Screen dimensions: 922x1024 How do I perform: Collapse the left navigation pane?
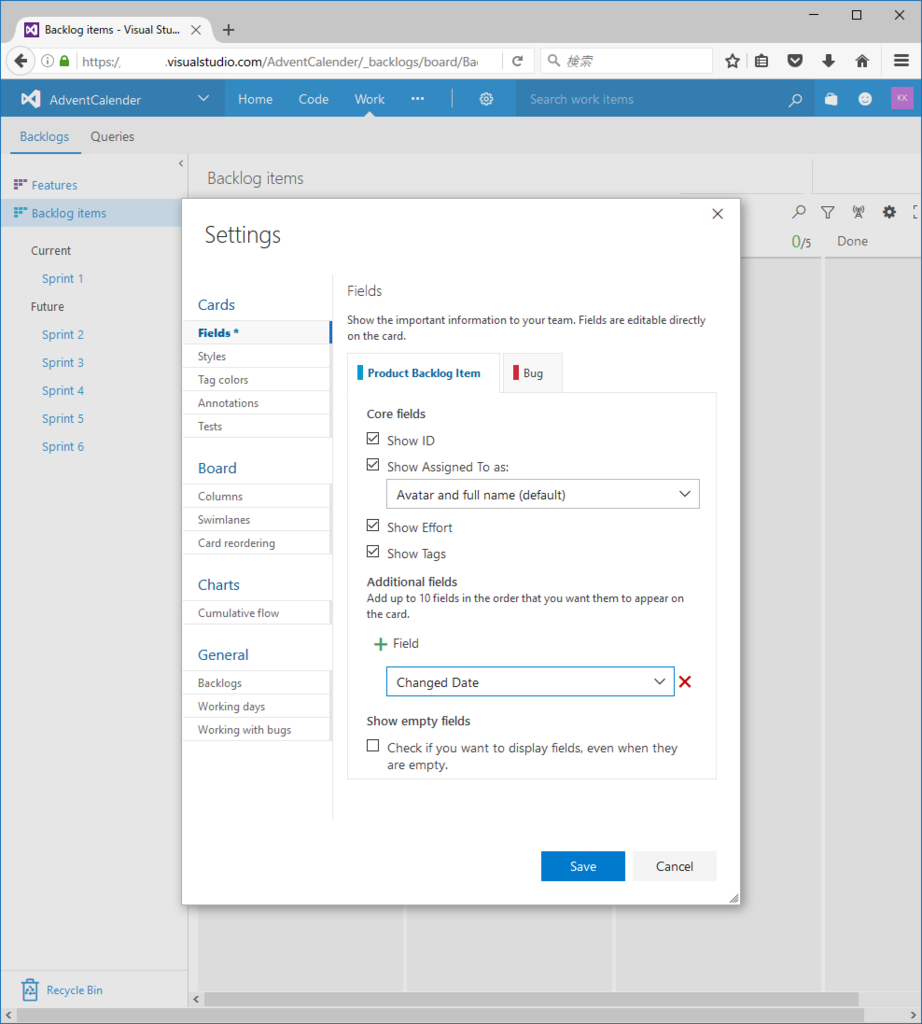click(x=181, y=163)
